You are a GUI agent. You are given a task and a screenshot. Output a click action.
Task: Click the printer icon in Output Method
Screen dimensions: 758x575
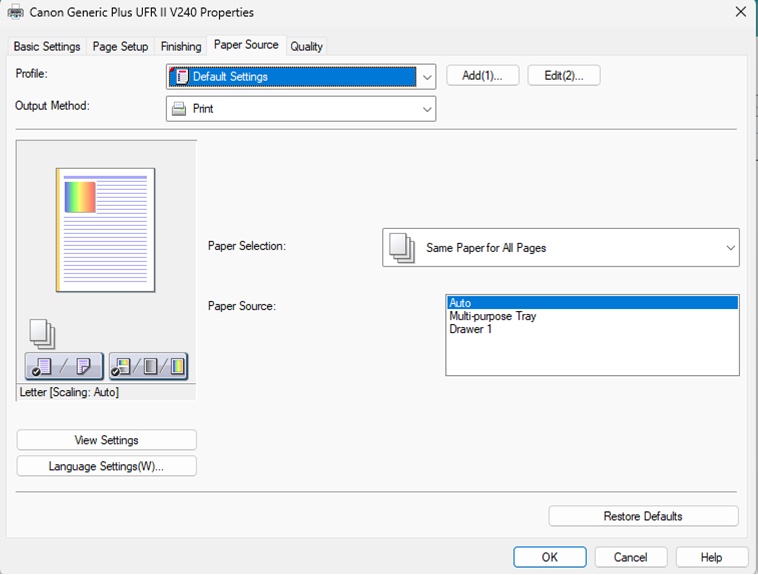tap(179, 109)
